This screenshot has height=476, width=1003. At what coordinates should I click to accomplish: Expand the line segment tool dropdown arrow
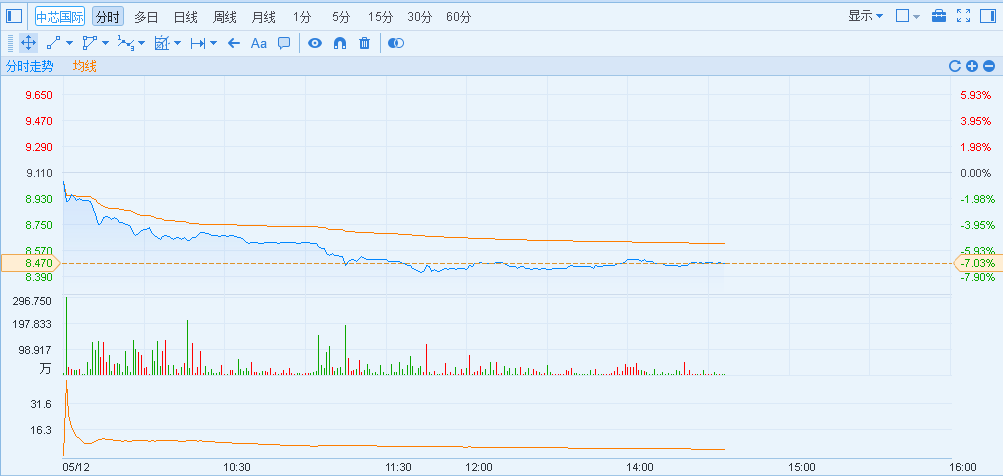(69, 44)
